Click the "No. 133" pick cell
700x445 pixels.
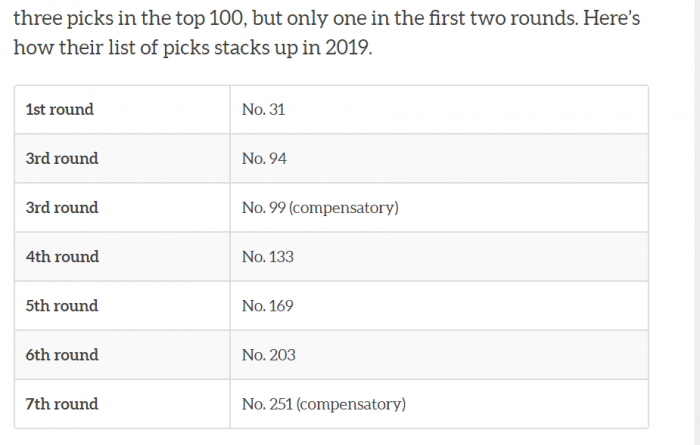click(268, 256)
